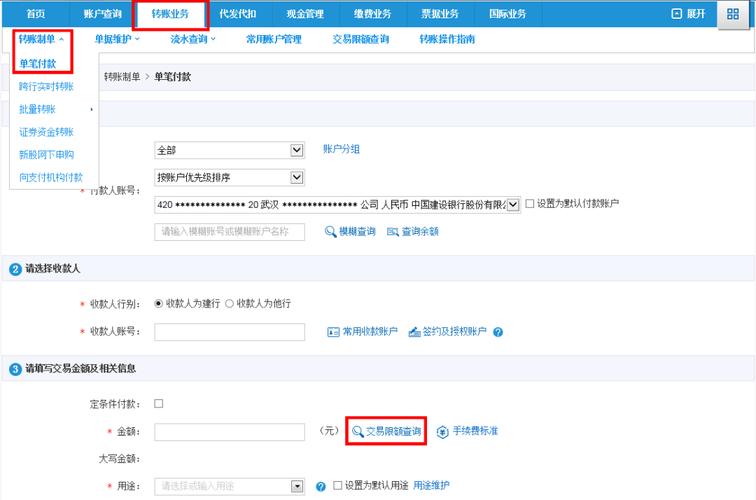Open the payer account number dropdown
The height and width of the screenshot is (500, 756).
click(x=337, y=204)
